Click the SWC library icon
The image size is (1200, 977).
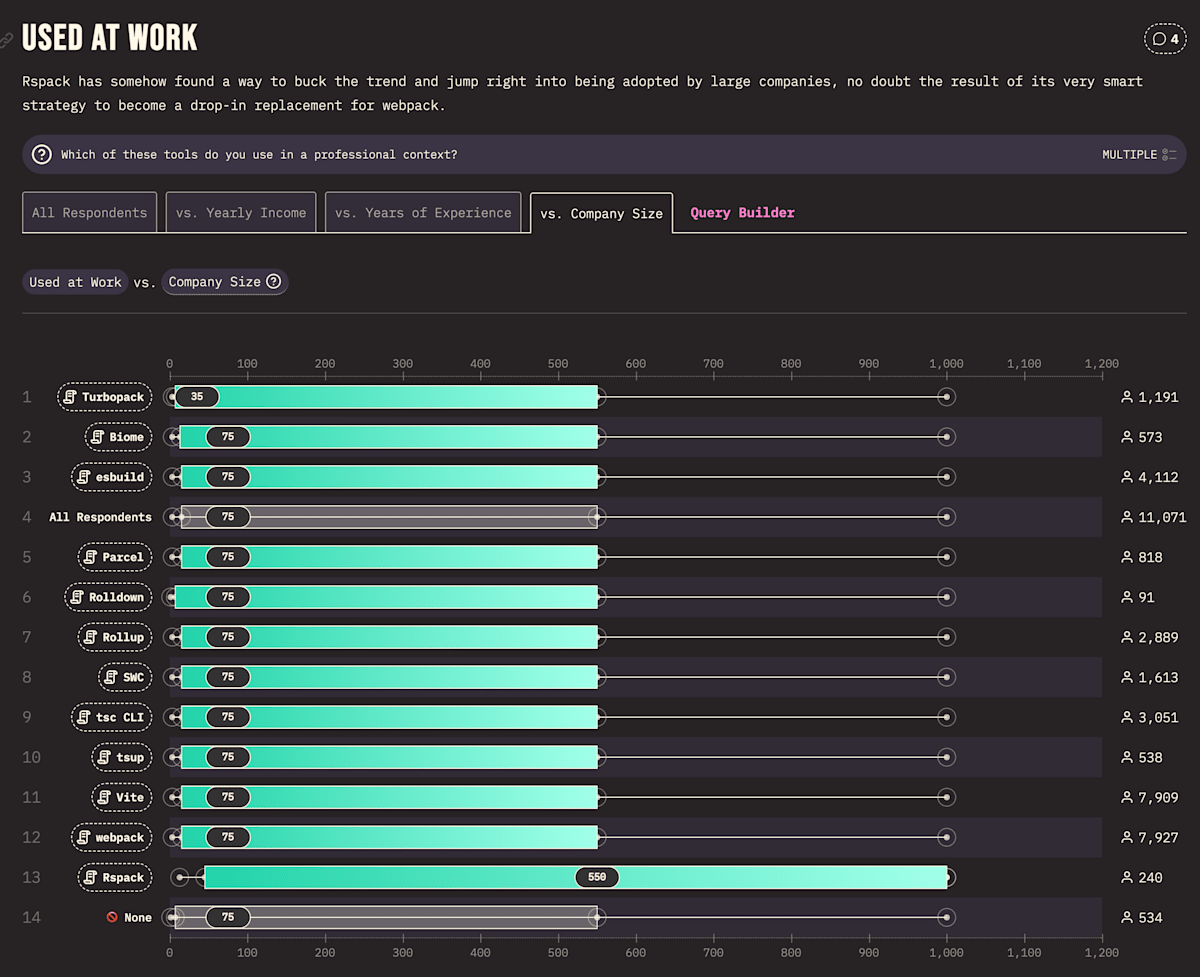click(112, 677)
